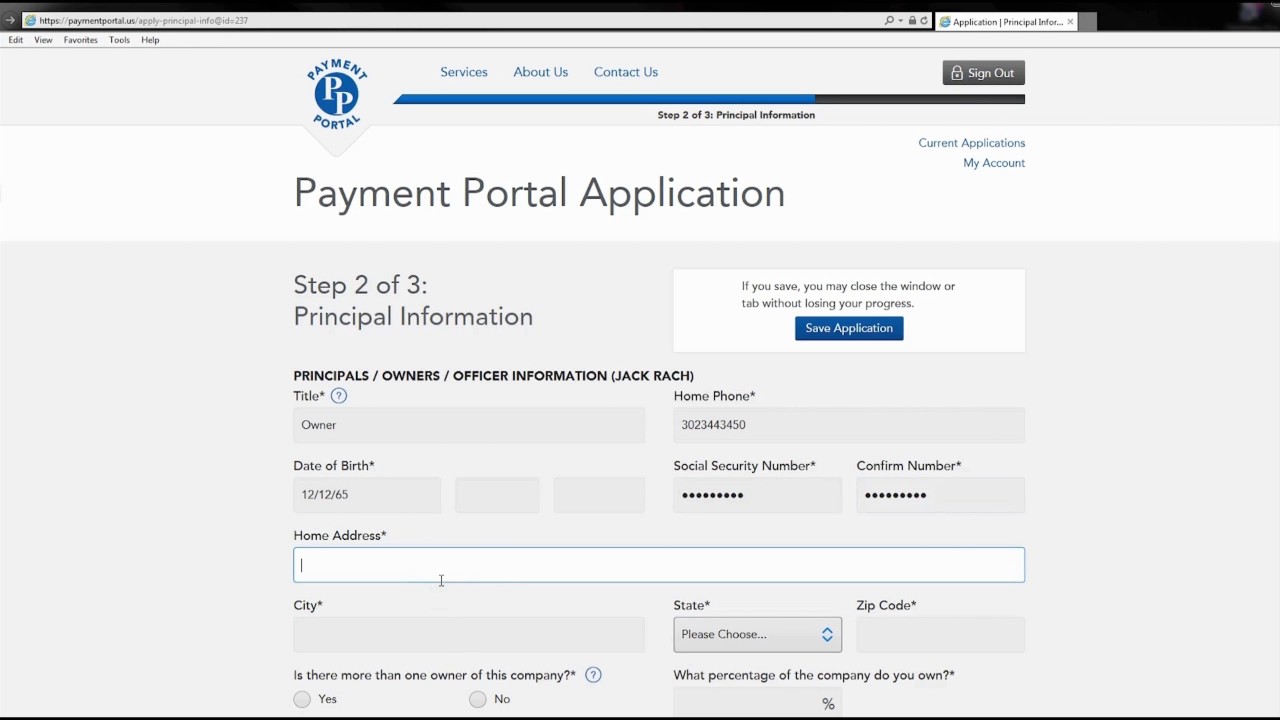
Task: Click the Payment Portal logo
Action: tap(337, 95)
